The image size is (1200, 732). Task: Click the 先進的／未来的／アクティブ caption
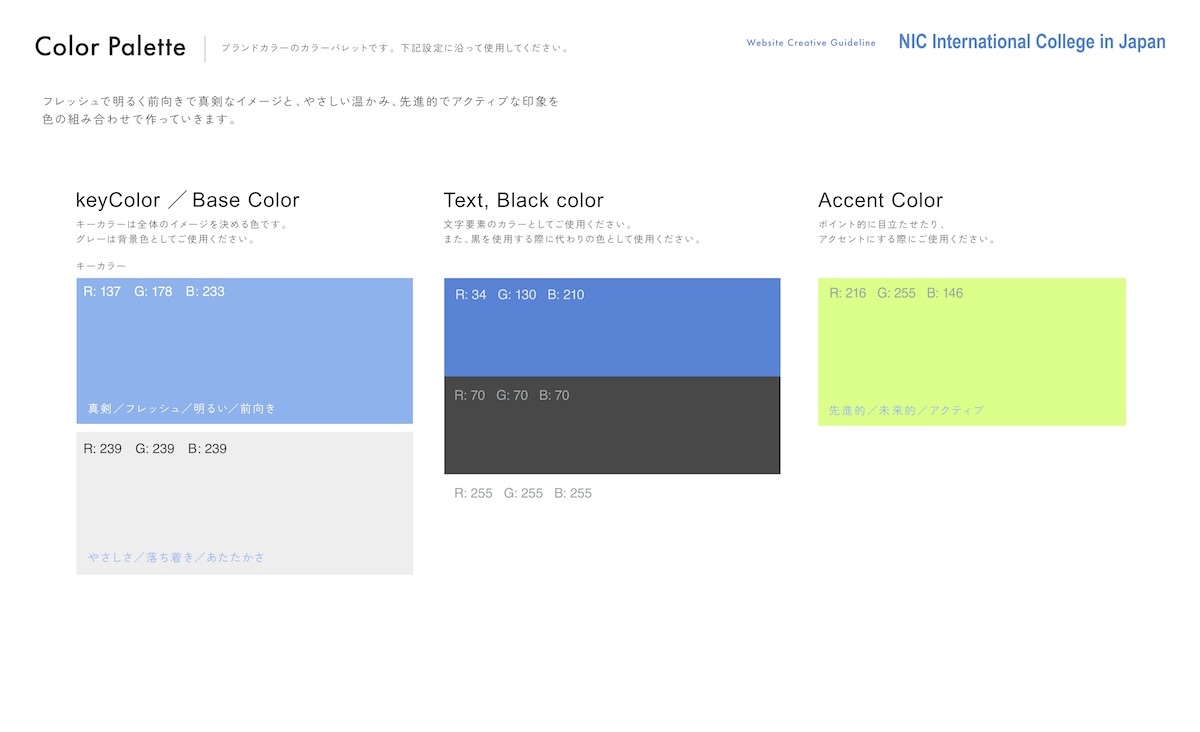tap(906, 411)
